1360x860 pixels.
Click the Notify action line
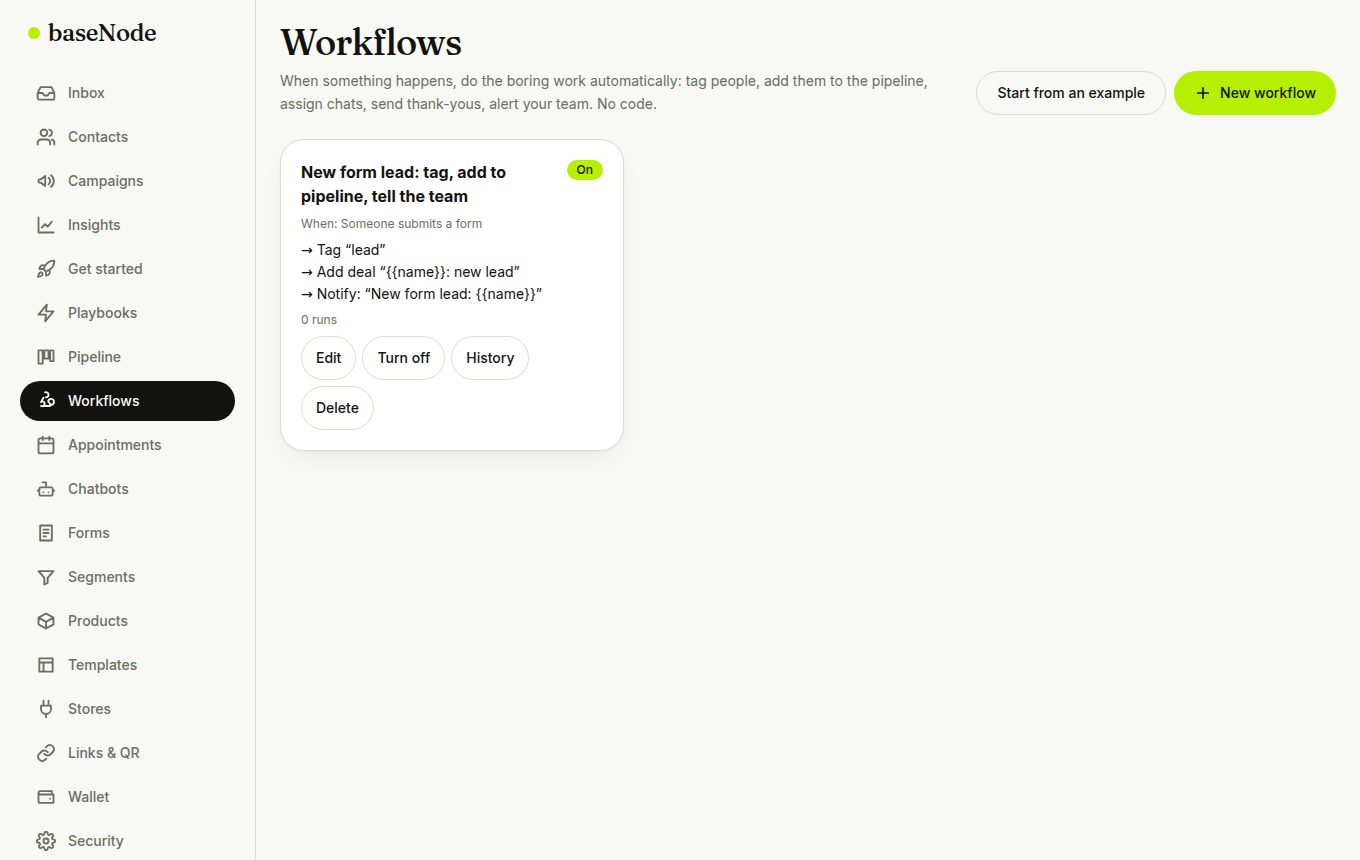tap(421, 294)
